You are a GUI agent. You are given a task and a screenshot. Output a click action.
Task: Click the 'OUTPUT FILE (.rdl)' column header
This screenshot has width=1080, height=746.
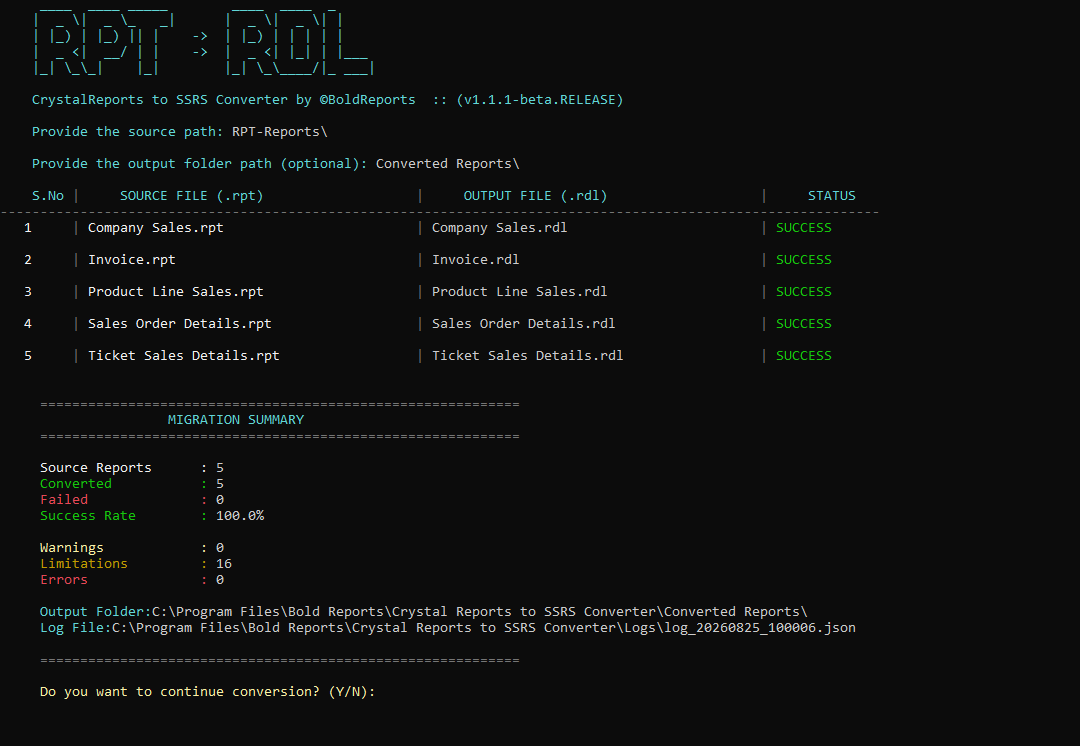pos(535,196)
